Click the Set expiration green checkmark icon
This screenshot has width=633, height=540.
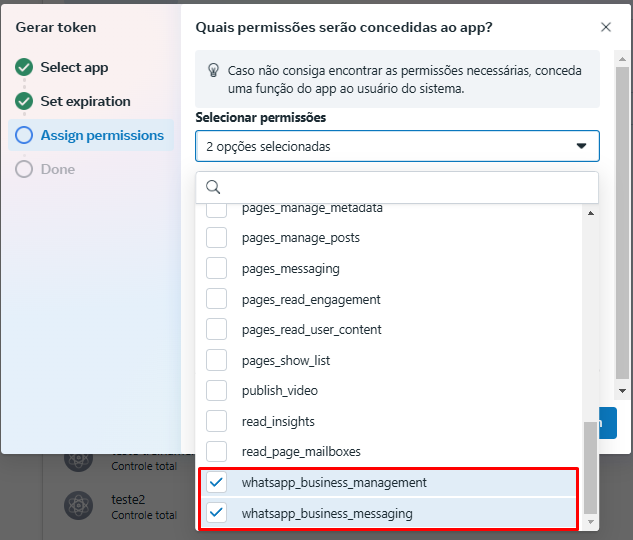point(24,102)
